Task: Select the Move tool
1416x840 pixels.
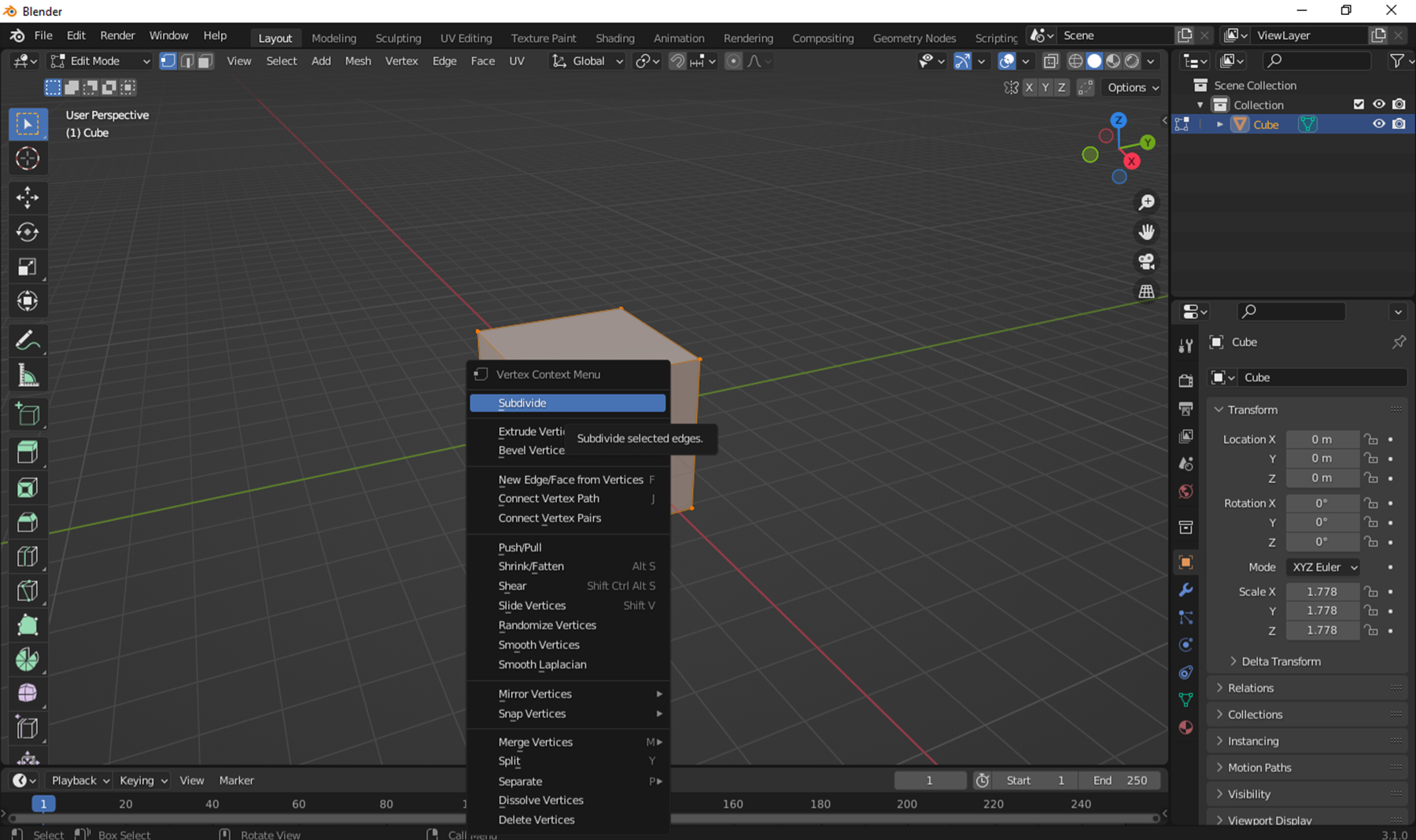Action: click(x=28, y=197)
